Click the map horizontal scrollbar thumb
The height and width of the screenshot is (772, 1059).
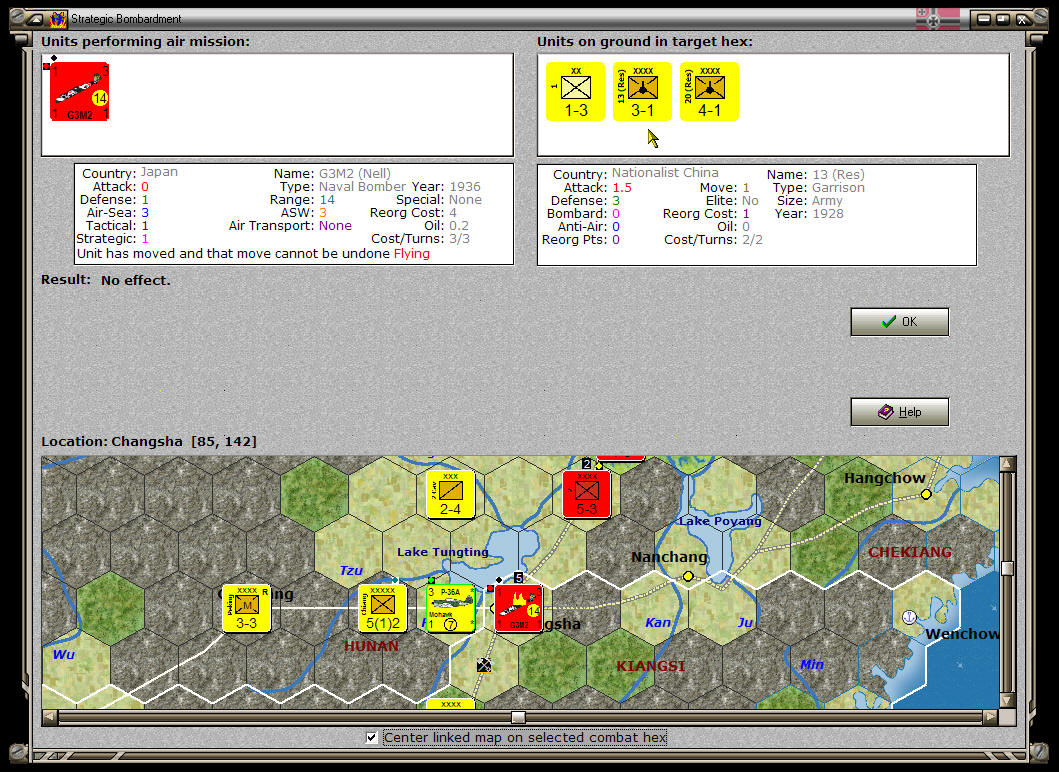click(518, 717)
